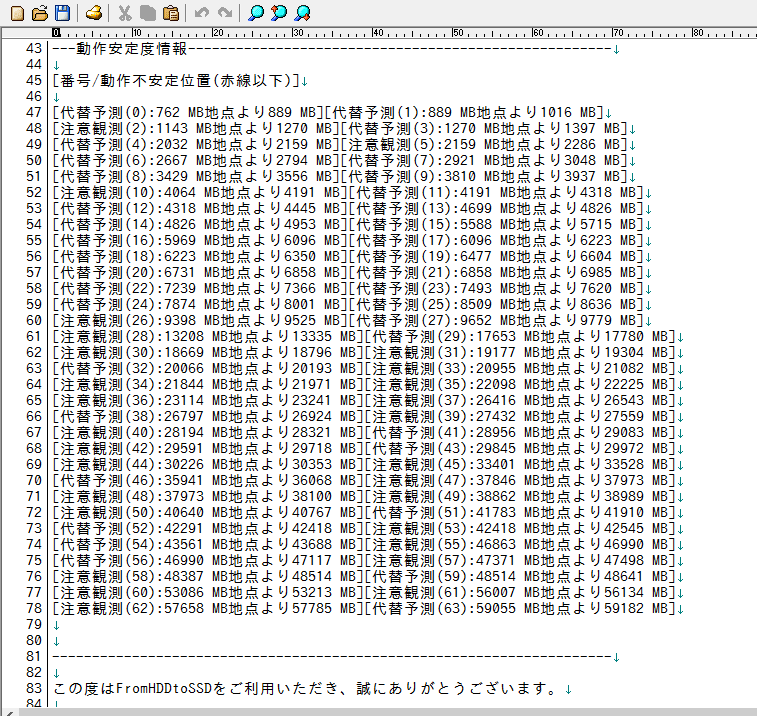
Task: Click entry 代替予測(15):5588 MB地点より5715 MB
Action: pos(496,225)
